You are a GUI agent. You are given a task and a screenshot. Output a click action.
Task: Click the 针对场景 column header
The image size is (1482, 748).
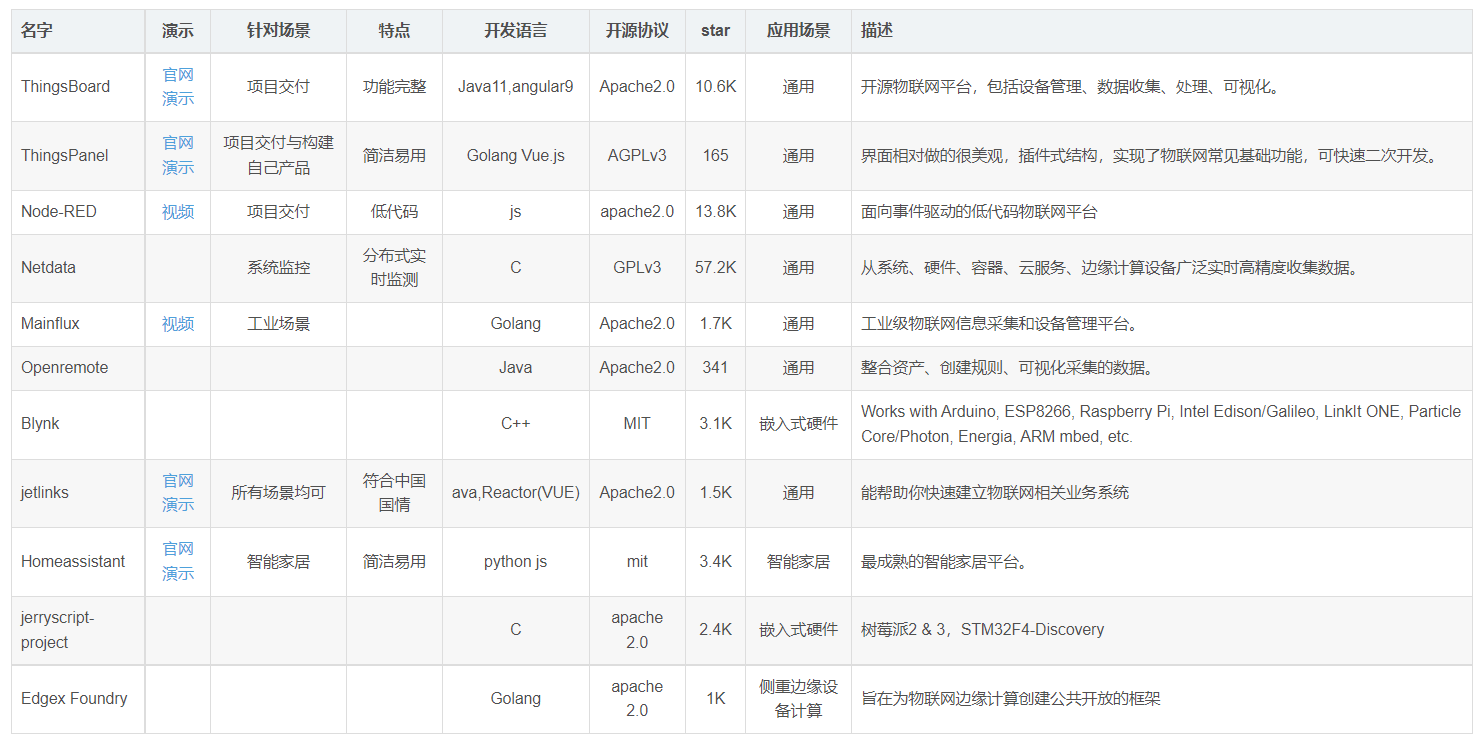point(279,31)
